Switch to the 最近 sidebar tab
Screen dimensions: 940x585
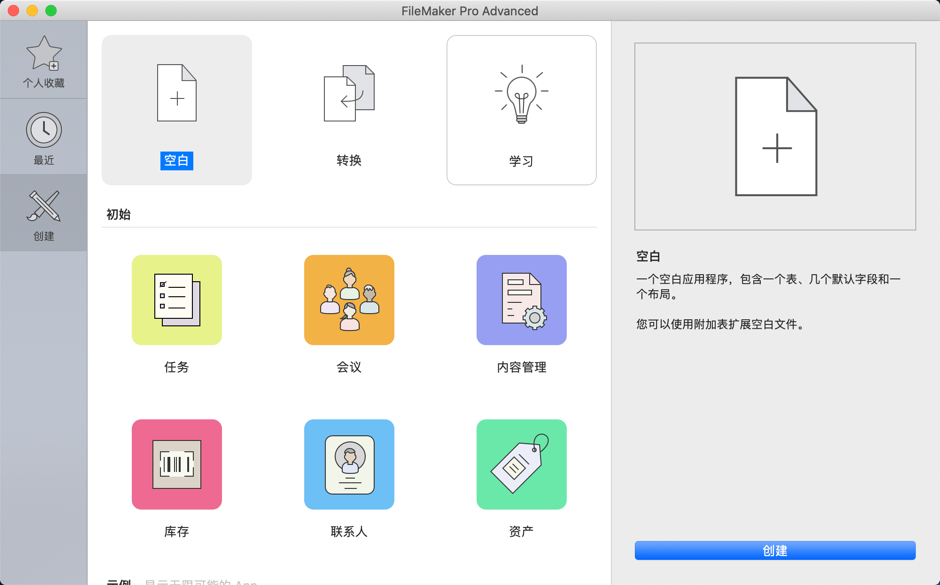[x=44, y=137]
